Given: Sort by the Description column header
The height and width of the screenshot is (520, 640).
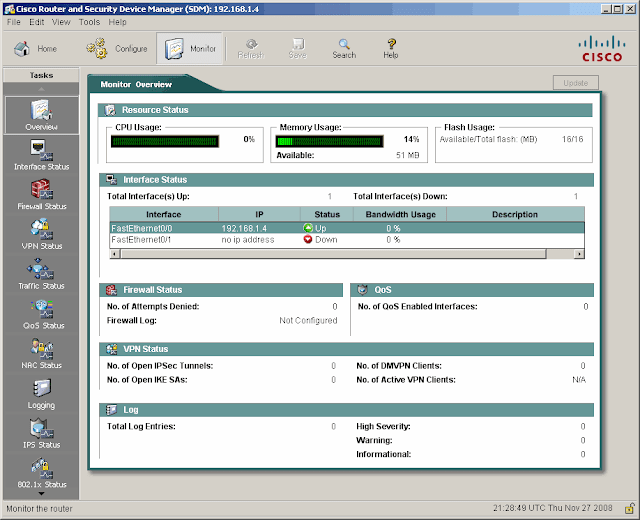Looking at the screenshot, I should pos(515,214).
